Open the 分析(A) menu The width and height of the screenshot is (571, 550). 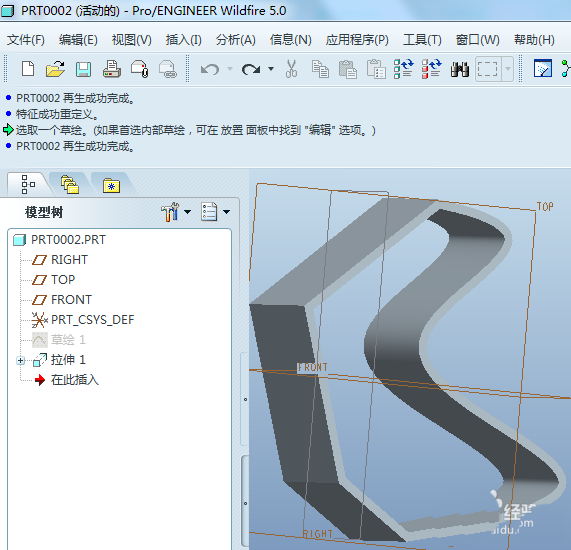pyautogui.click(x=236, y=39)
